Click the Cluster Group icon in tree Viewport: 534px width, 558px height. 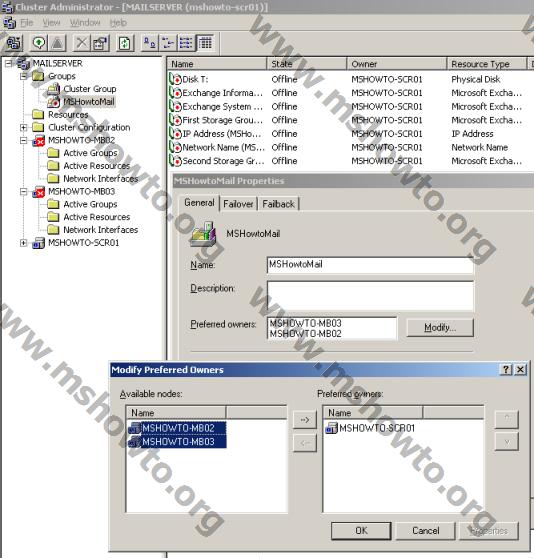click(x=54, y=89)
